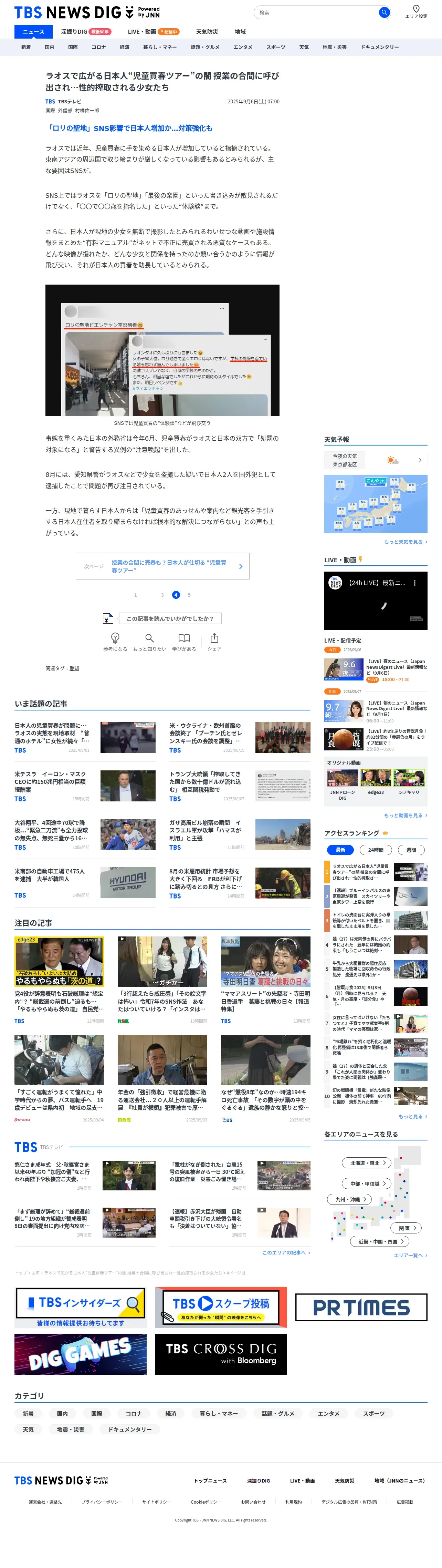Screen dimensions: 442x1568
Task: Open the weather map of Japan
Action: 376,503
